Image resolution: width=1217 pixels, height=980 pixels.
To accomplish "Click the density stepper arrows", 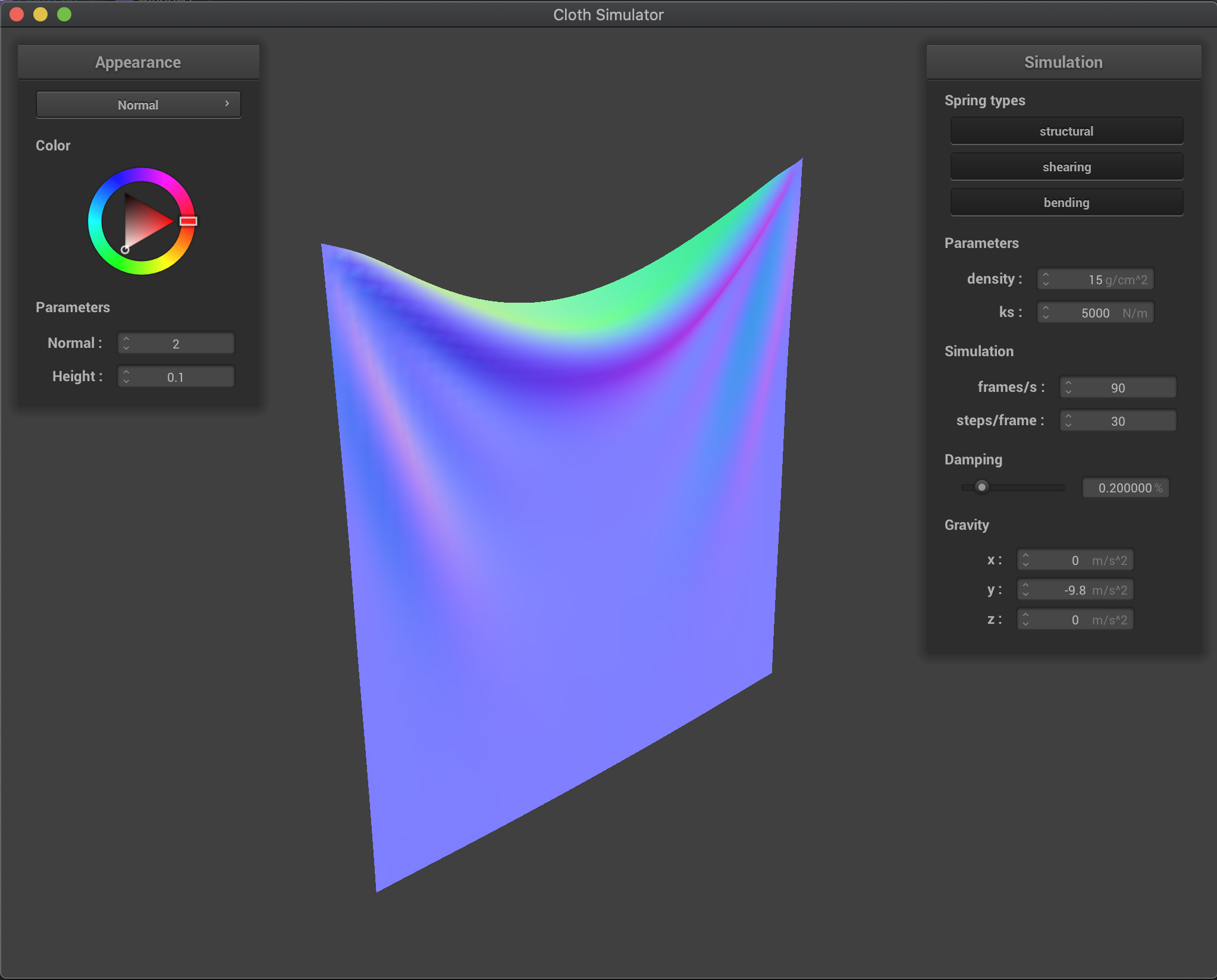I will coord(1046,279).
